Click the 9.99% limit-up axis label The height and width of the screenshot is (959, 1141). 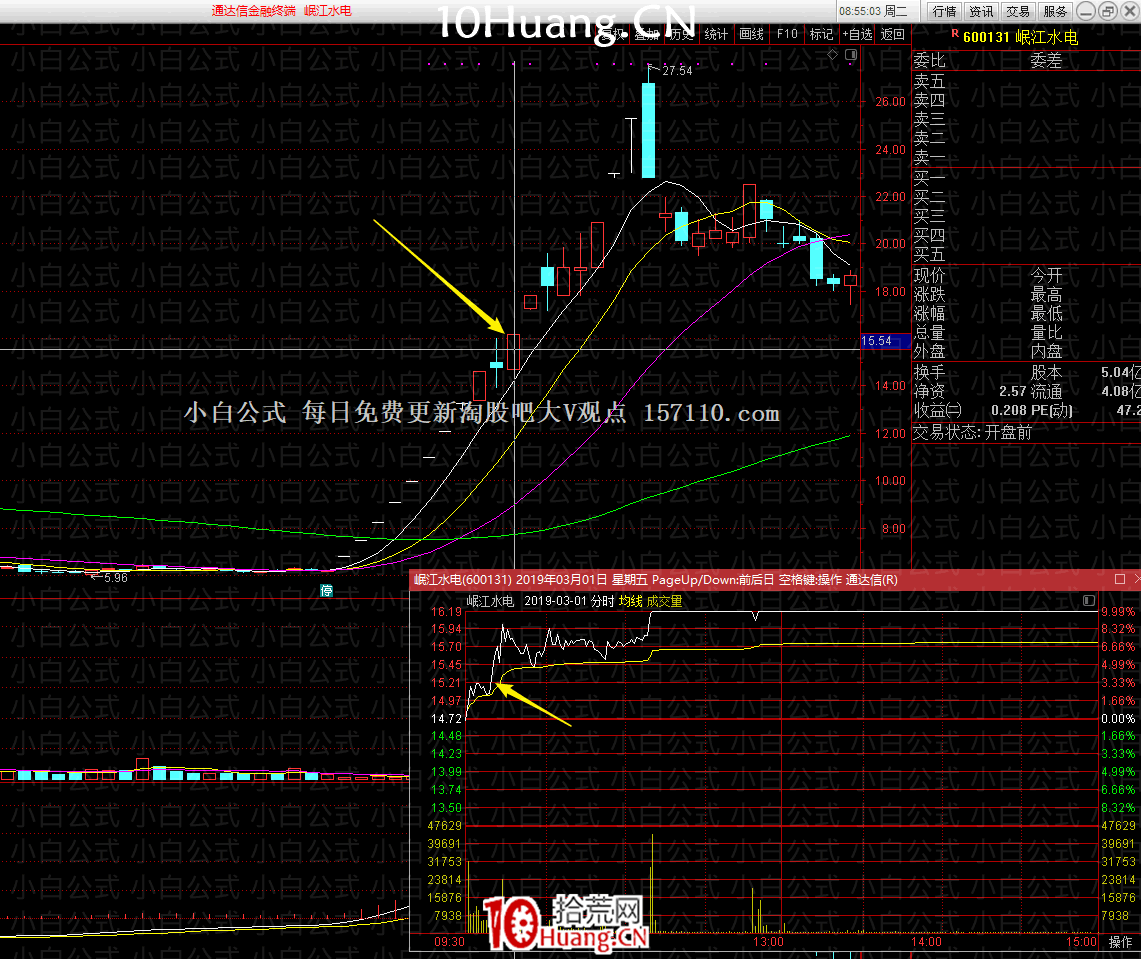(x=1118, y=612)
